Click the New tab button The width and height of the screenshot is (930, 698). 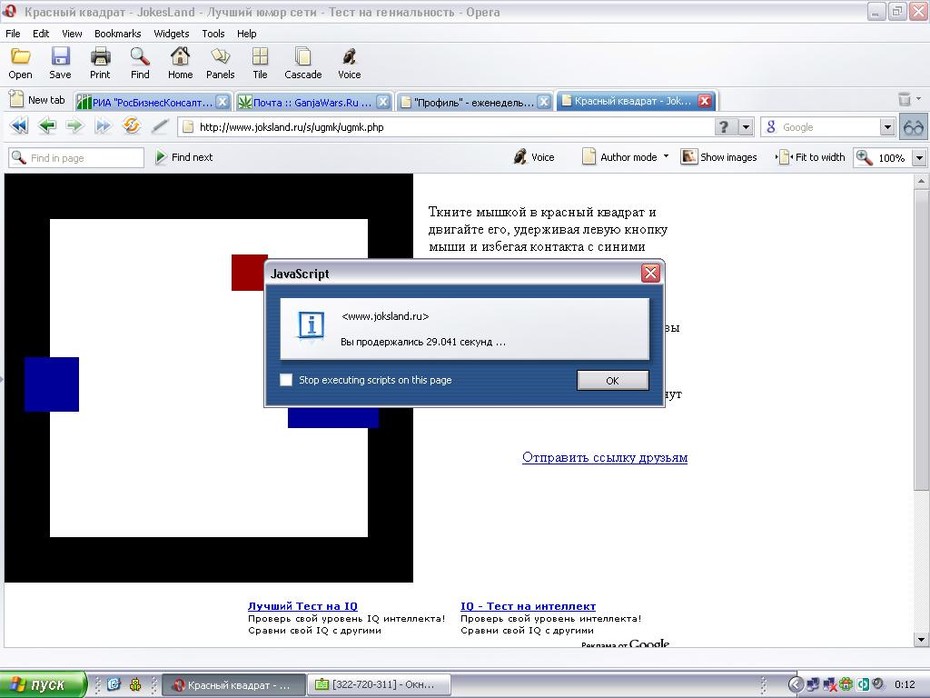click(x=37, y=100)
